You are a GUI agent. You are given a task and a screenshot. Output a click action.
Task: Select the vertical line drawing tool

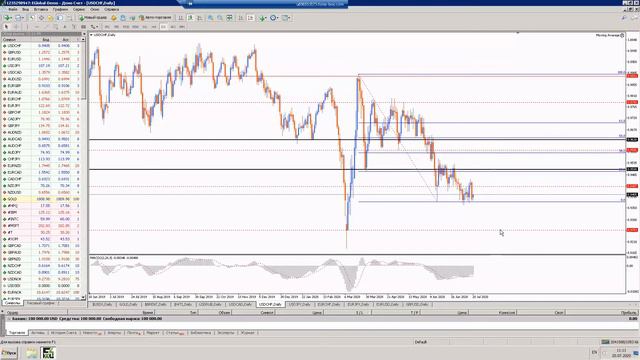coord(27,27)
